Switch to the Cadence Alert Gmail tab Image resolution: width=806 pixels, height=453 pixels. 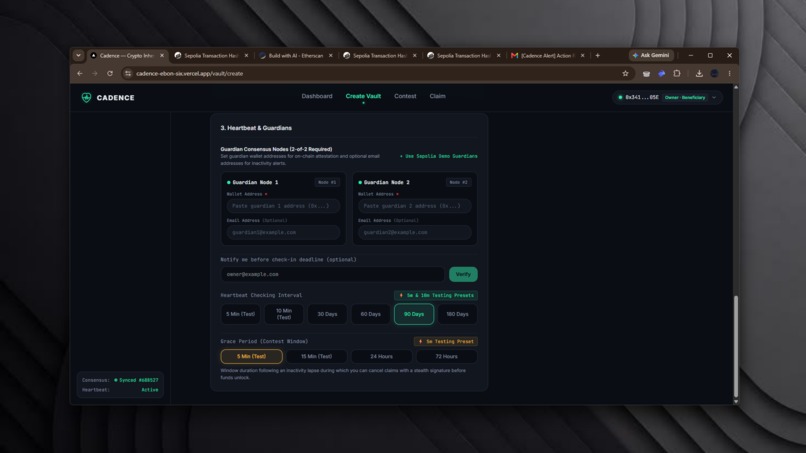click(546, 56)
